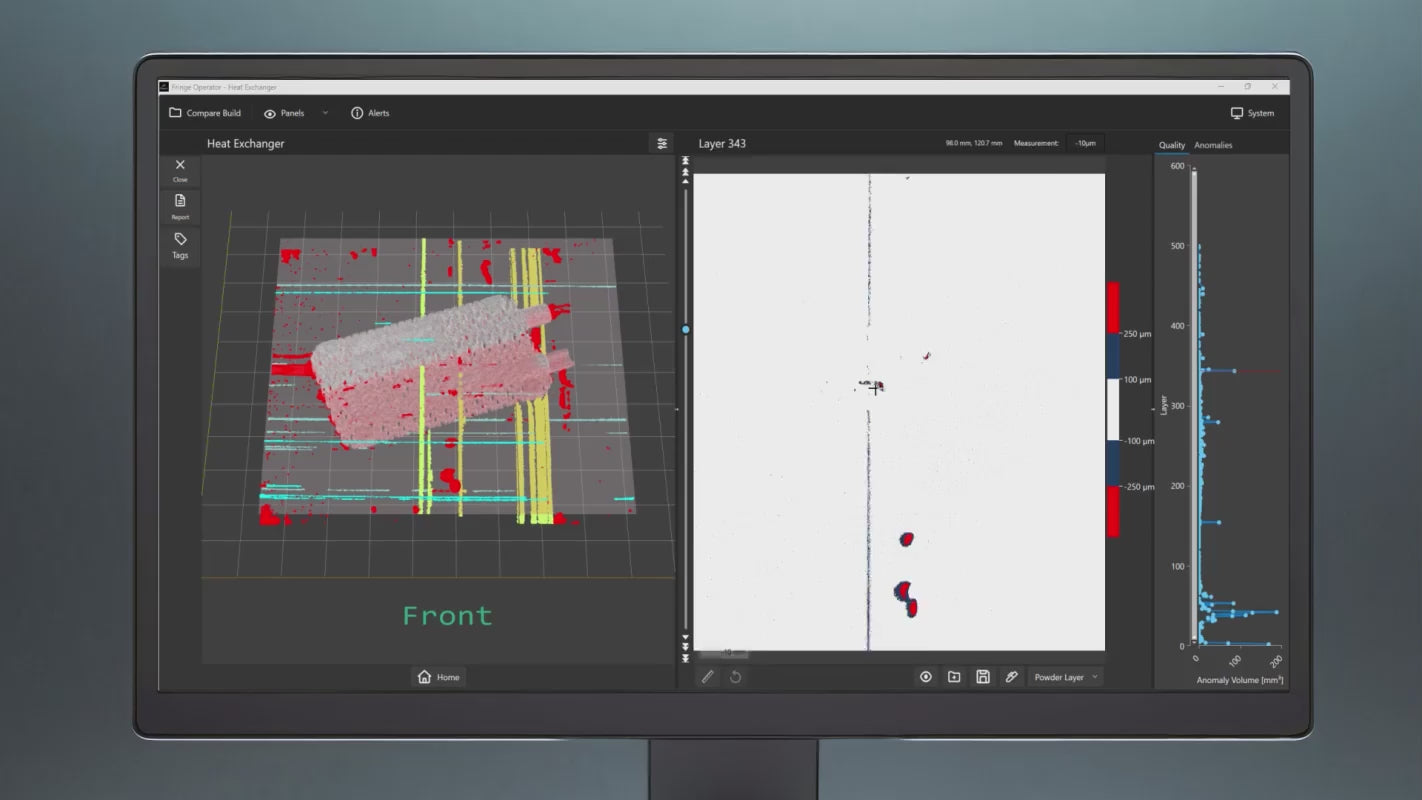
Task: Click the Home view button
Action: [x=438, y=677]
